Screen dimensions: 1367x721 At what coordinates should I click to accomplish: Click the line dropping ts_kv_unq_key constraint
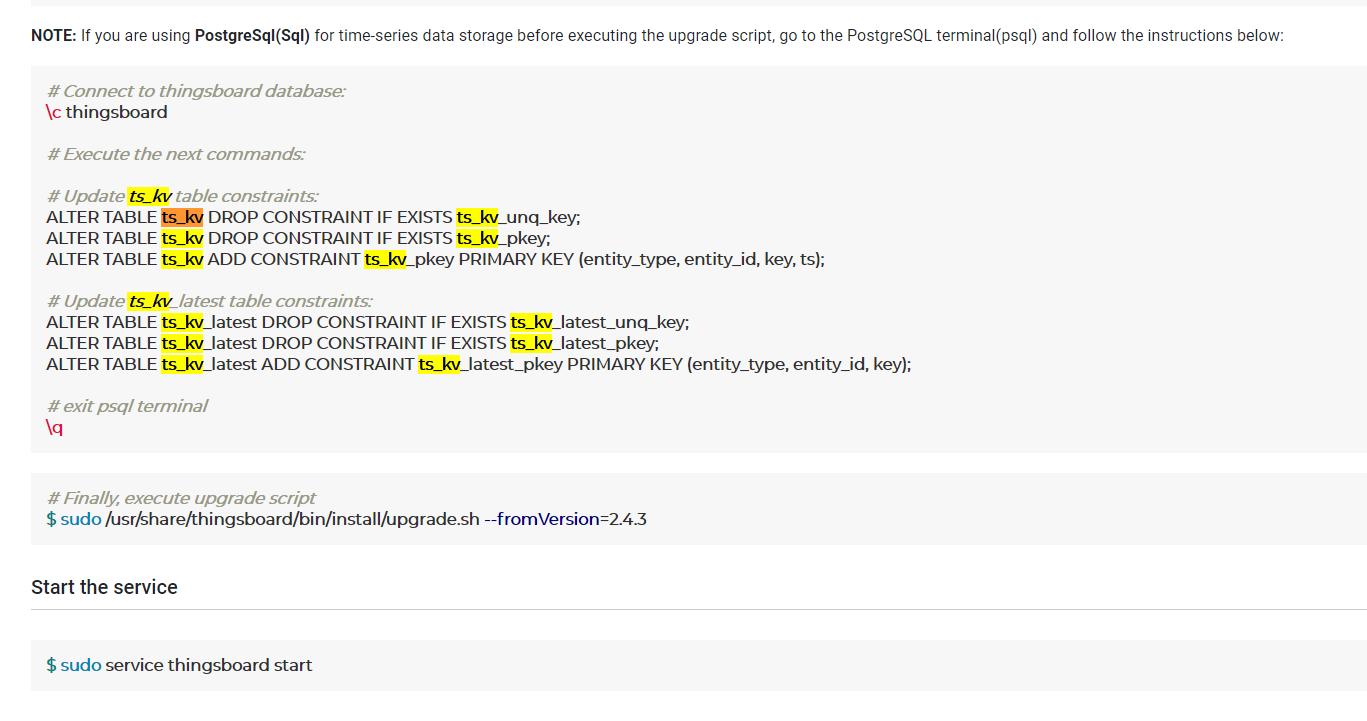(313, 217)
